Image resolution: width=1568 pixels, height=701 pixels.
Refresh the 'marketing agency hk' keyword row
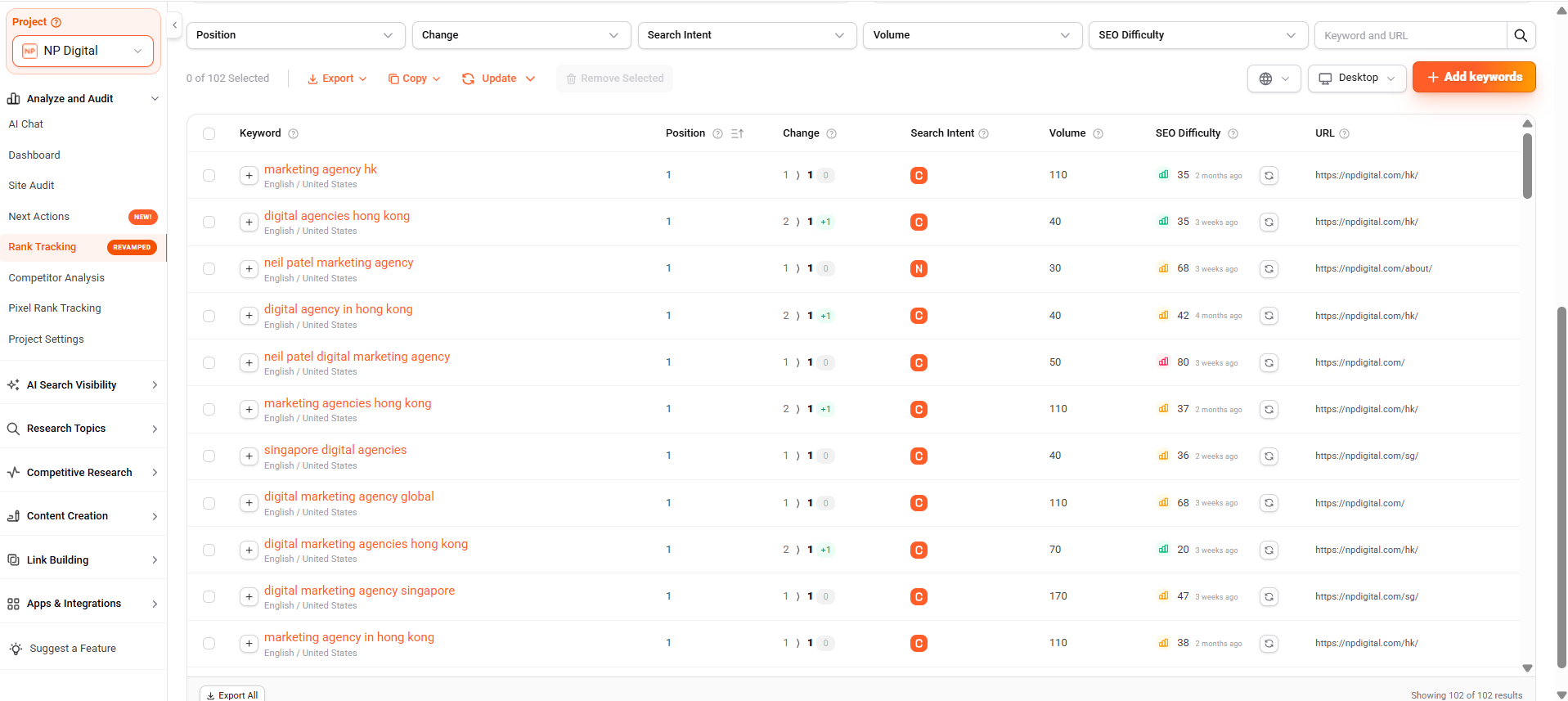[1269, 176]
